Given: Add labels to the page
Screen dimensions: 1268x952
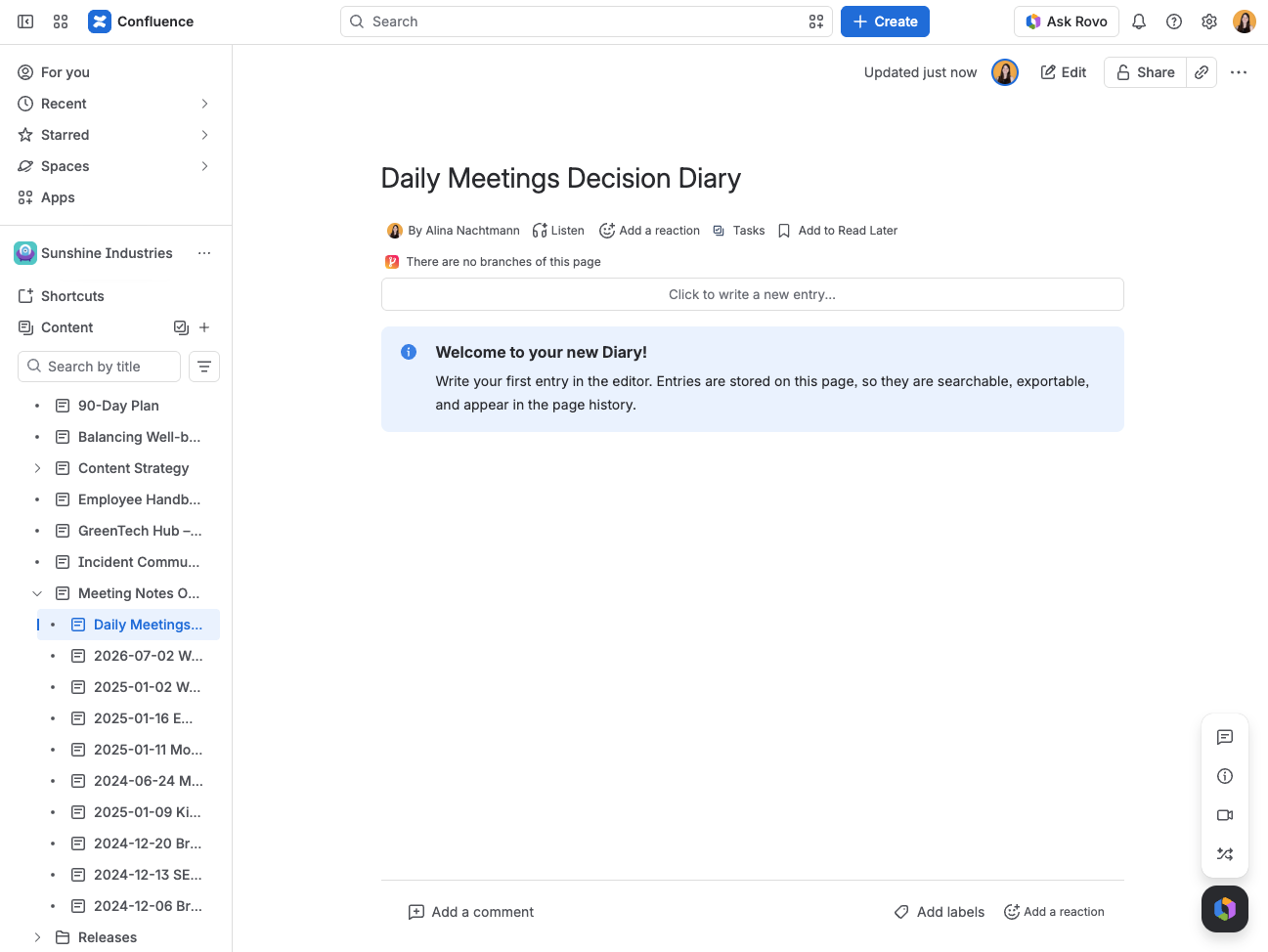Looking at the screenshot, I should [x=939, y=912].
